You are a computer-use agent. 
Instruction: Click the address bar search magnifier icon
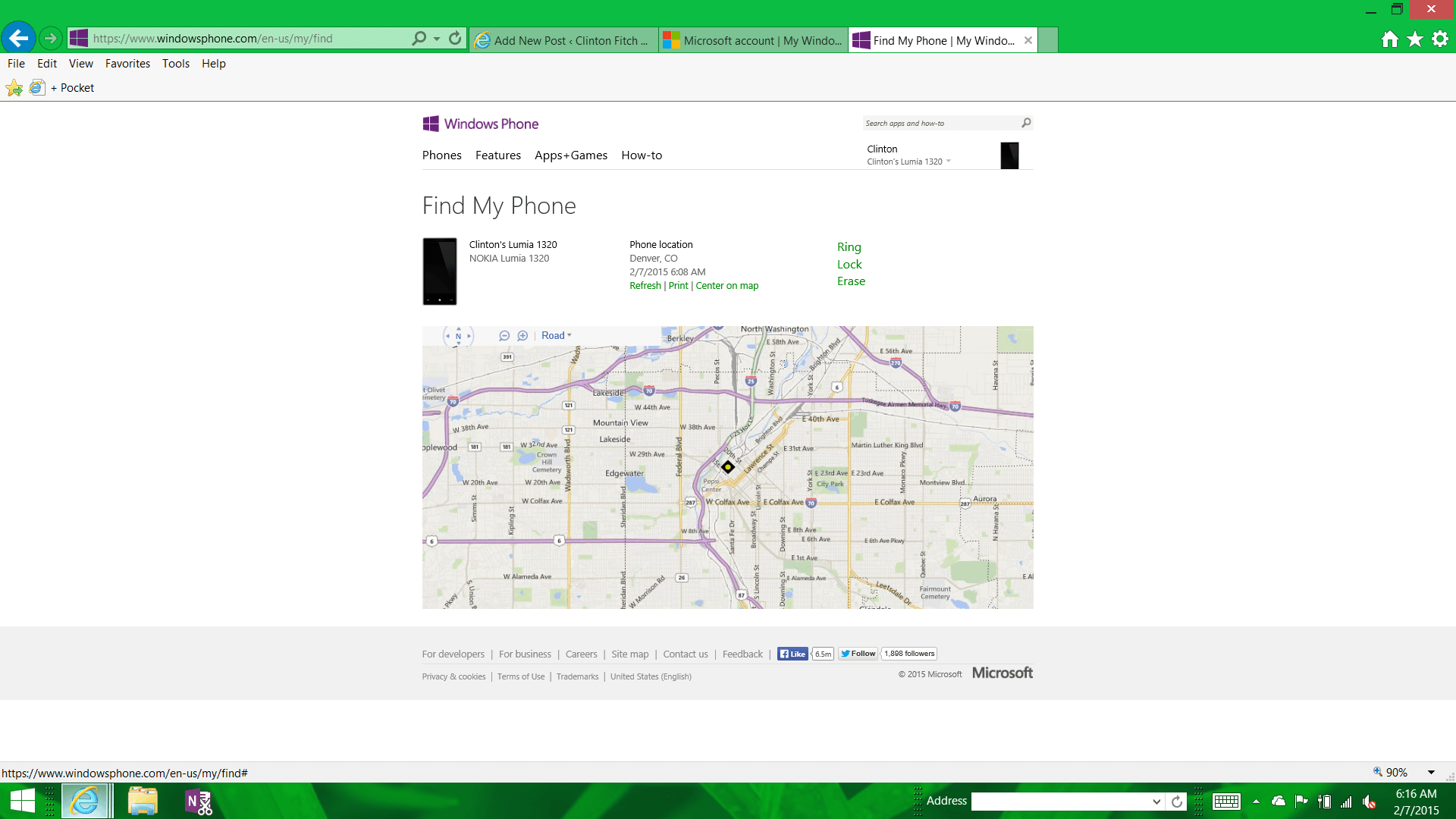pyautogui.click(x=419, y=38)
